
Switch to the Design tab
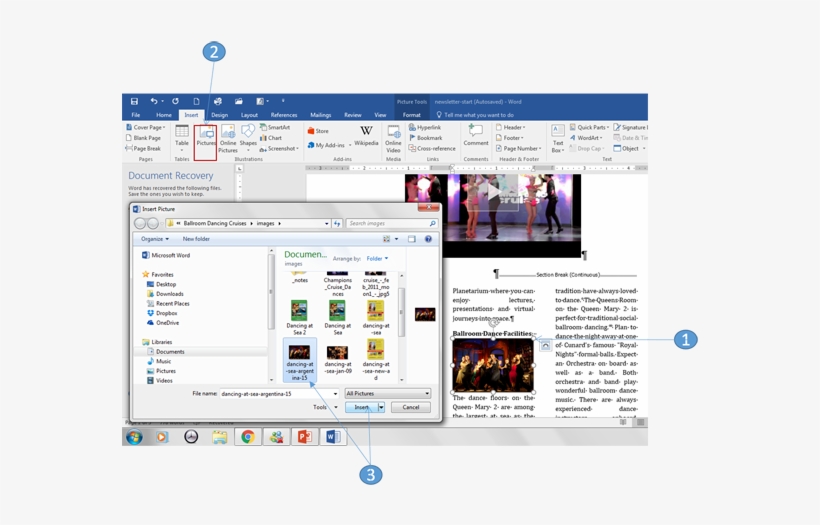coord(219,115)
